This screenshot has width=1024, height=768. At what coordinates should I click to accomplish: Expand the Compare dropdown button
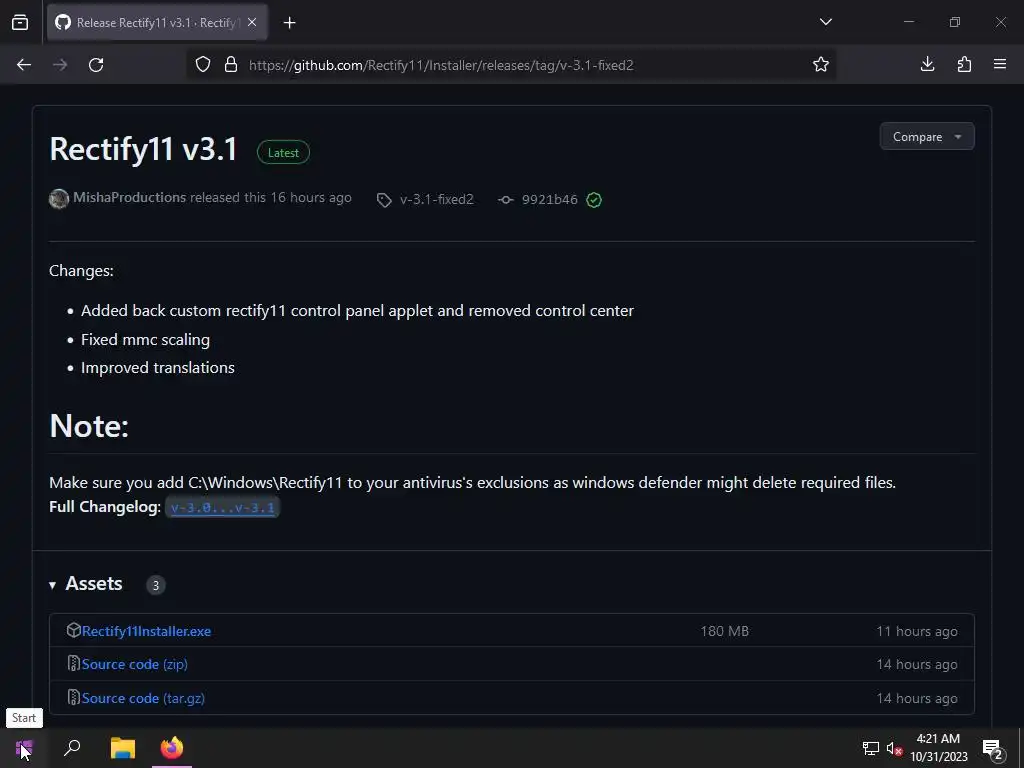tap(927, 136)
